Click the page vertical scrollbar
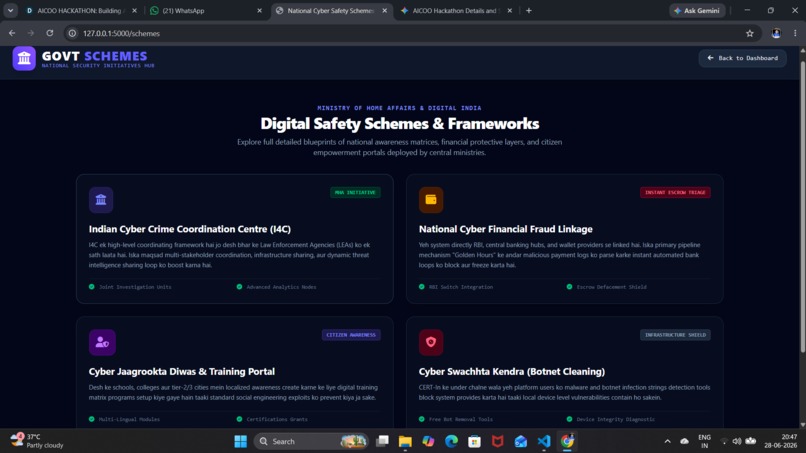This screenshot has width=806, height=453. (x=802, y=206)
